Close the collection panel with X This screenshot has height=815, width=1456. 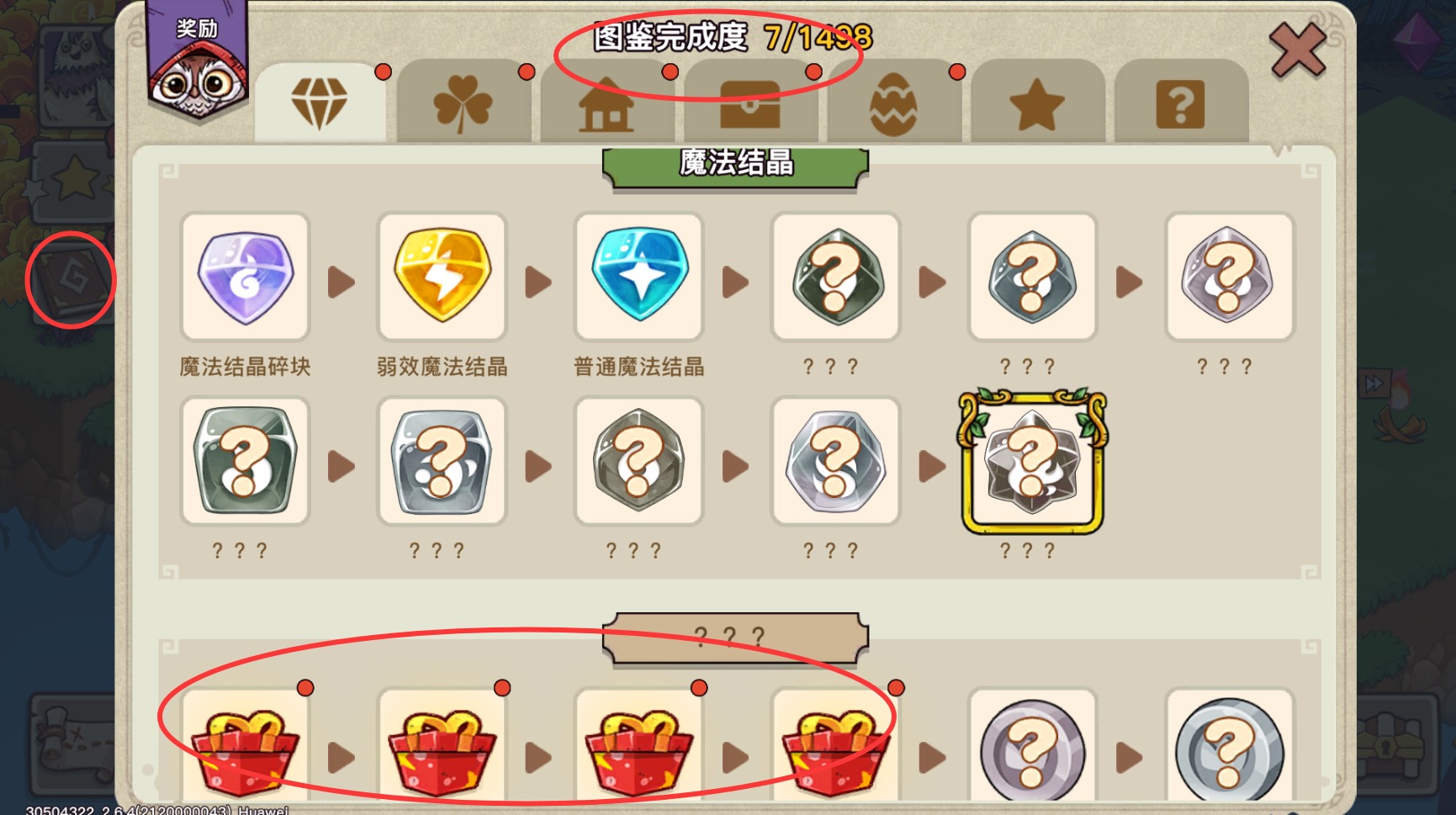(1298, 50)
